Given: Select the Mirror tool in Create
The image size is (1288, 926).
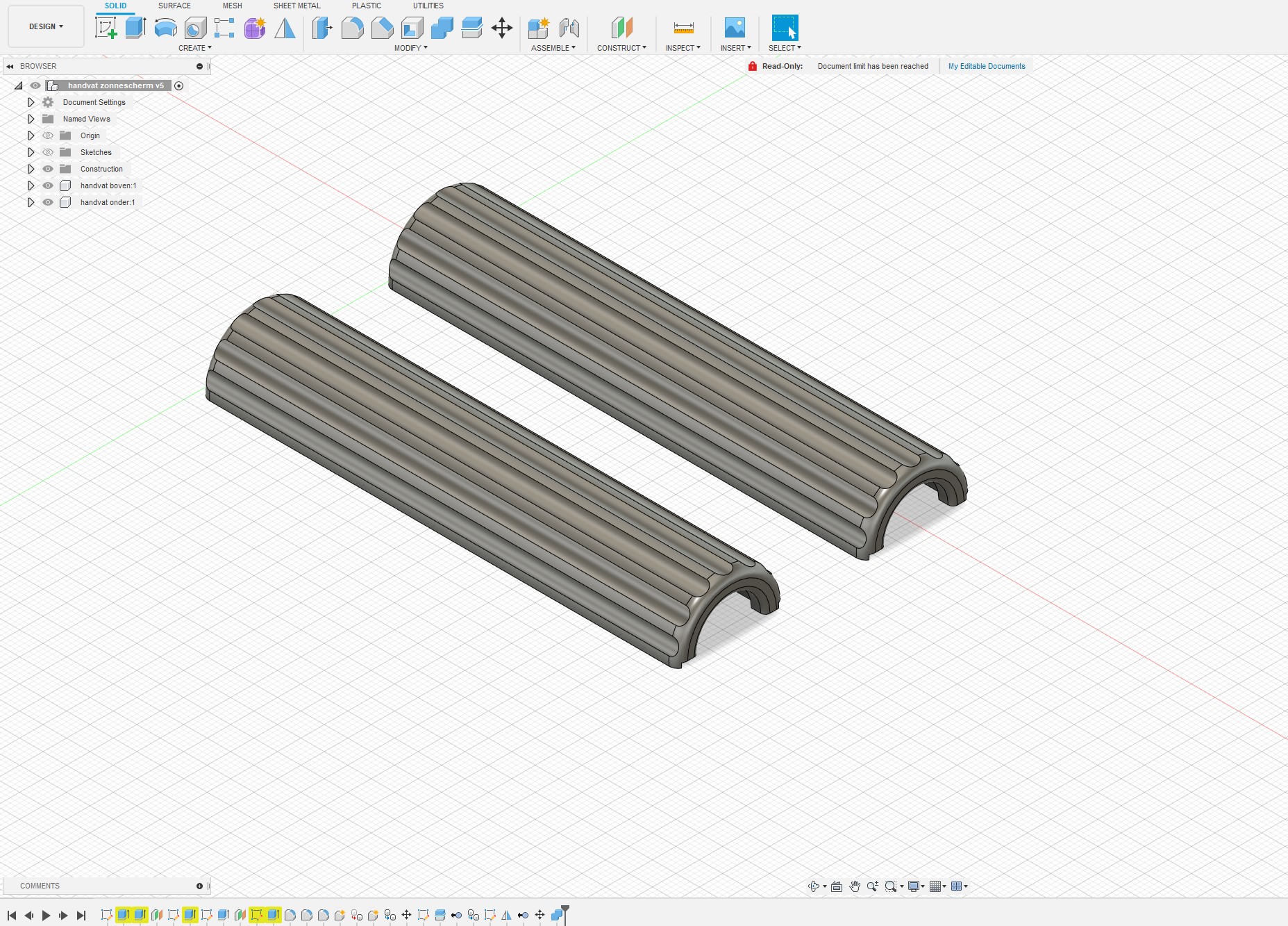Looking at the screenshot, I should point(285,28).
